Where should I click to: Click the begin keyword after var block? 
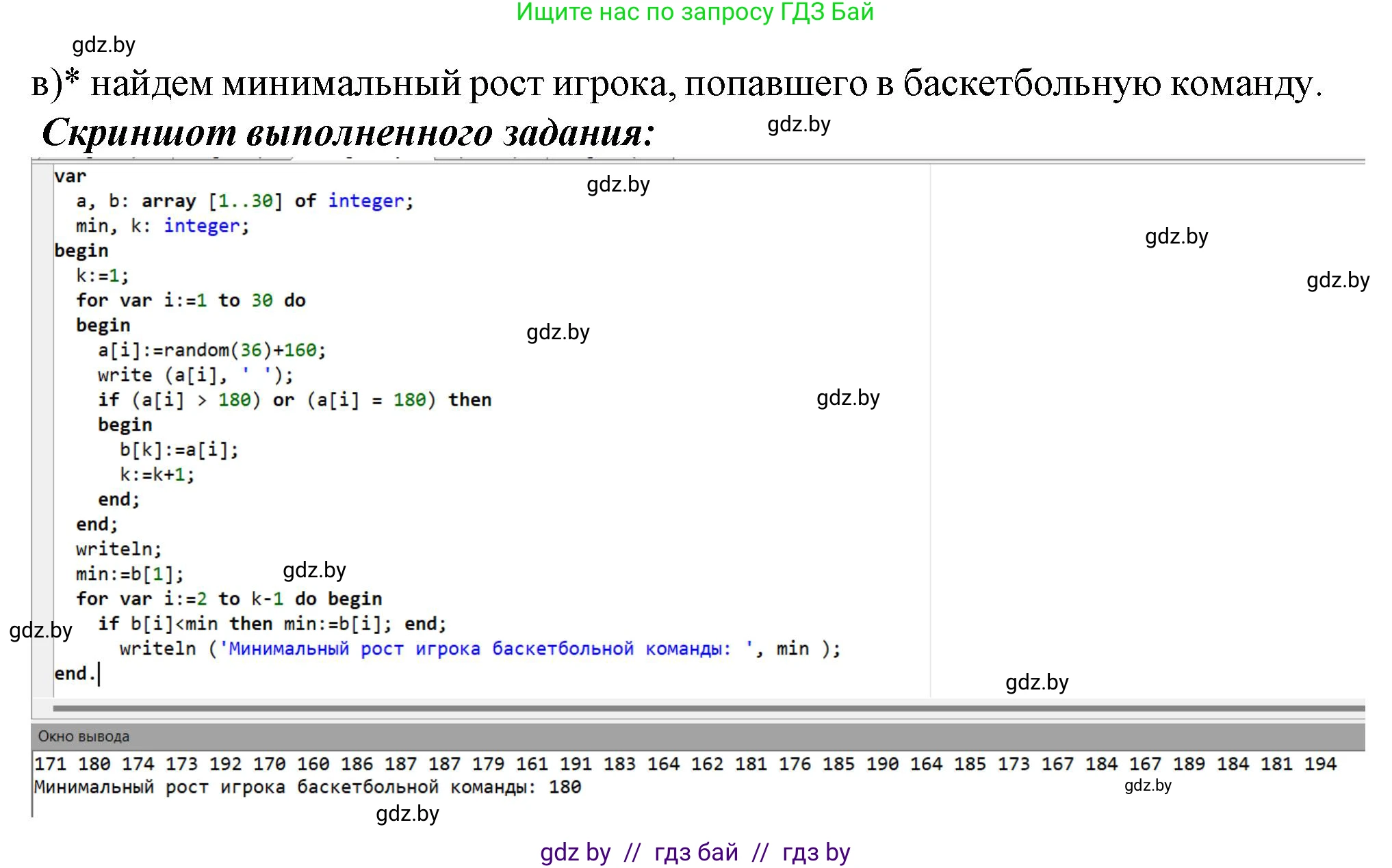pos(81,250)
